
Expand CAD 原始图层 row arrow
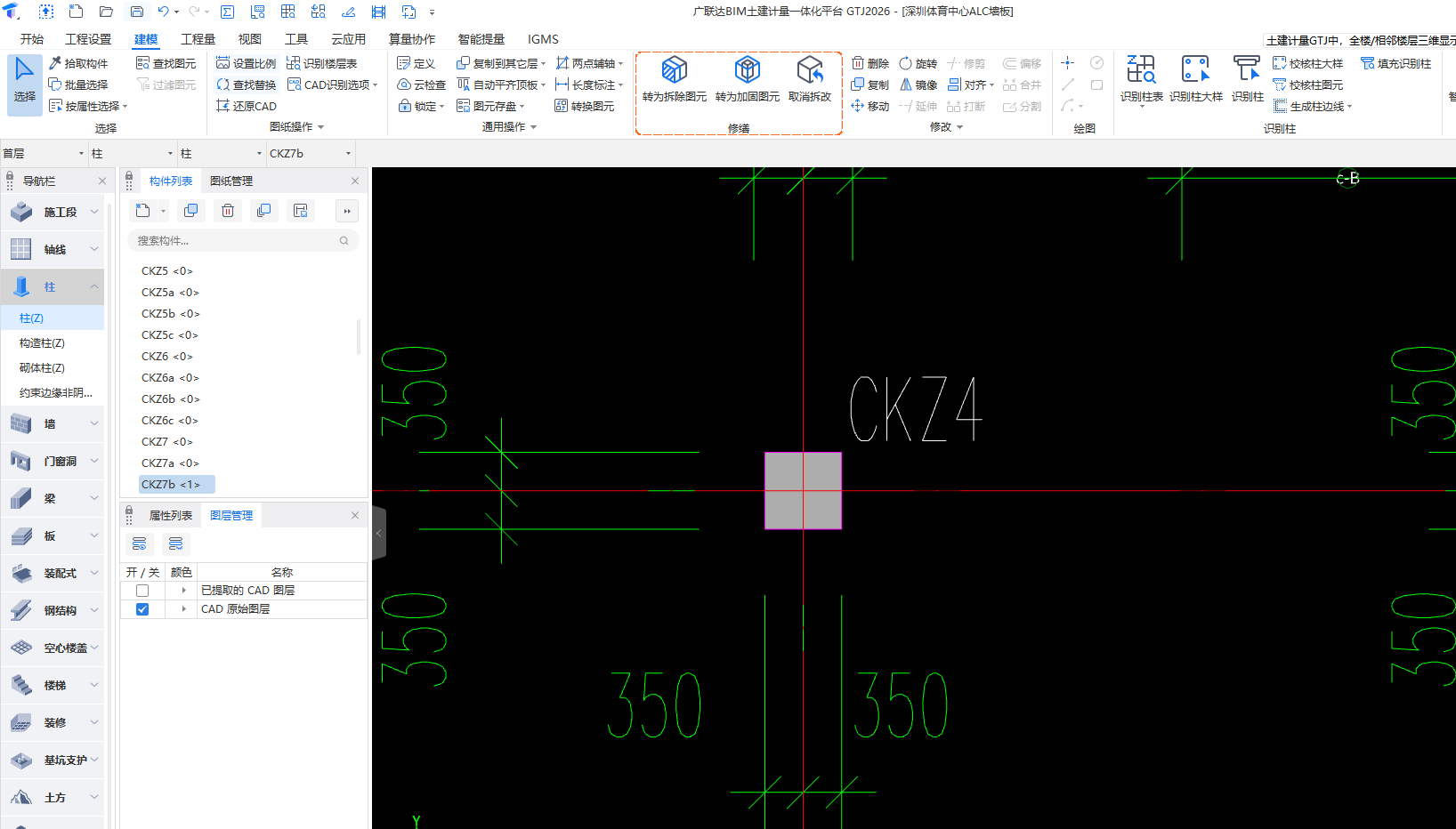[183, 609]
